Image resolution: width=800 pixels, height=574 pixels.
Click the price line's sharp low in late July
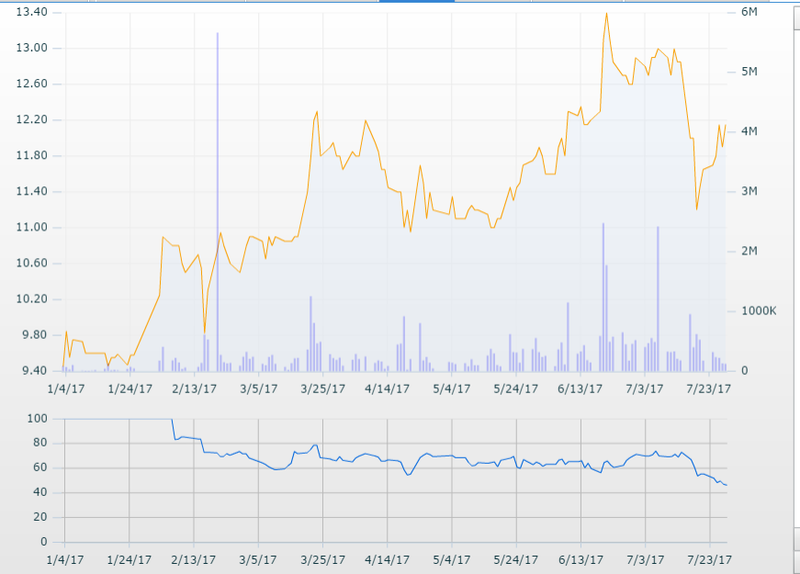697,209
